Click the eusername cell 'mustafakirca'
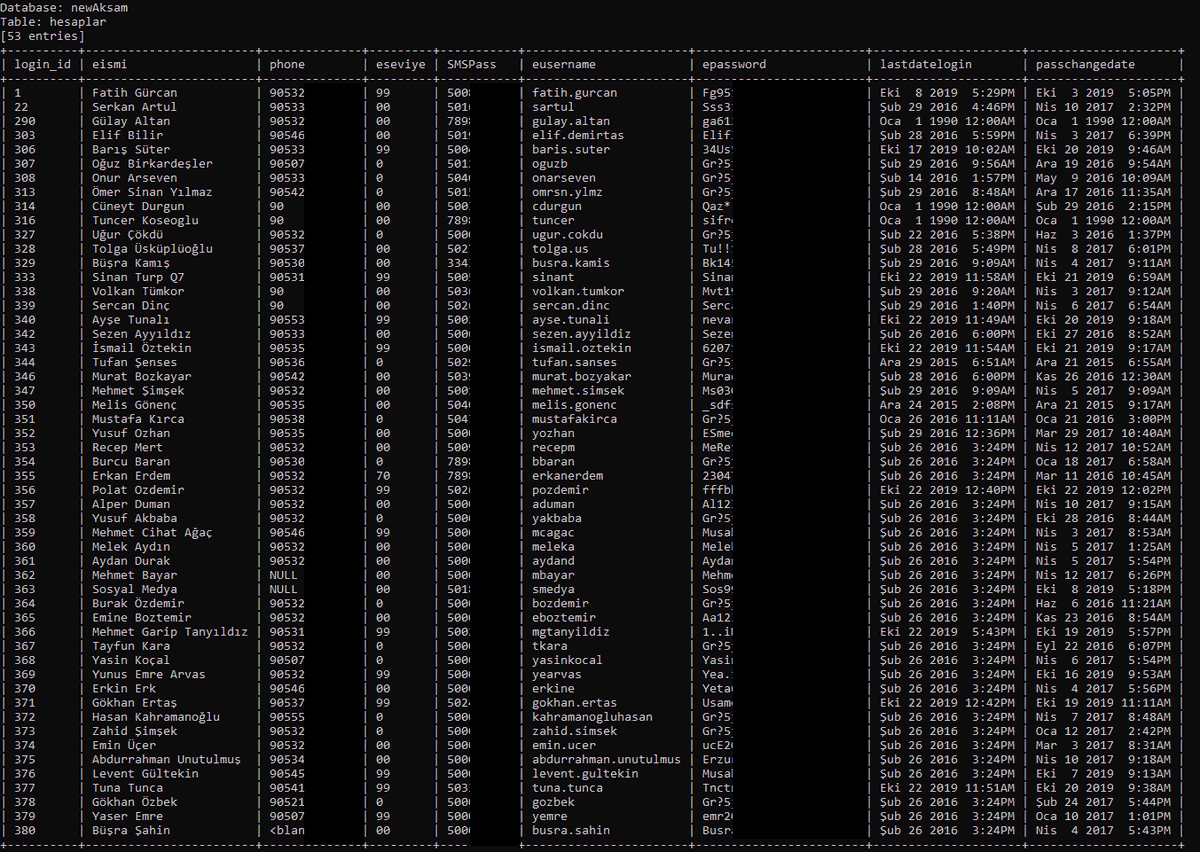 tap(575, 419)
